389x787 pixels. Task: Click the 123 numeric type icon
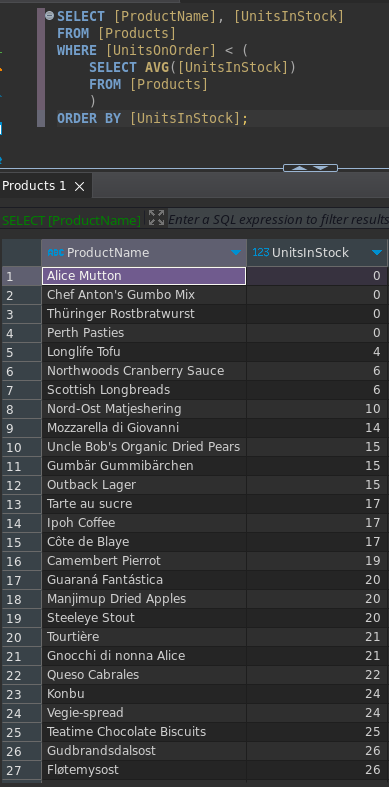261,252
